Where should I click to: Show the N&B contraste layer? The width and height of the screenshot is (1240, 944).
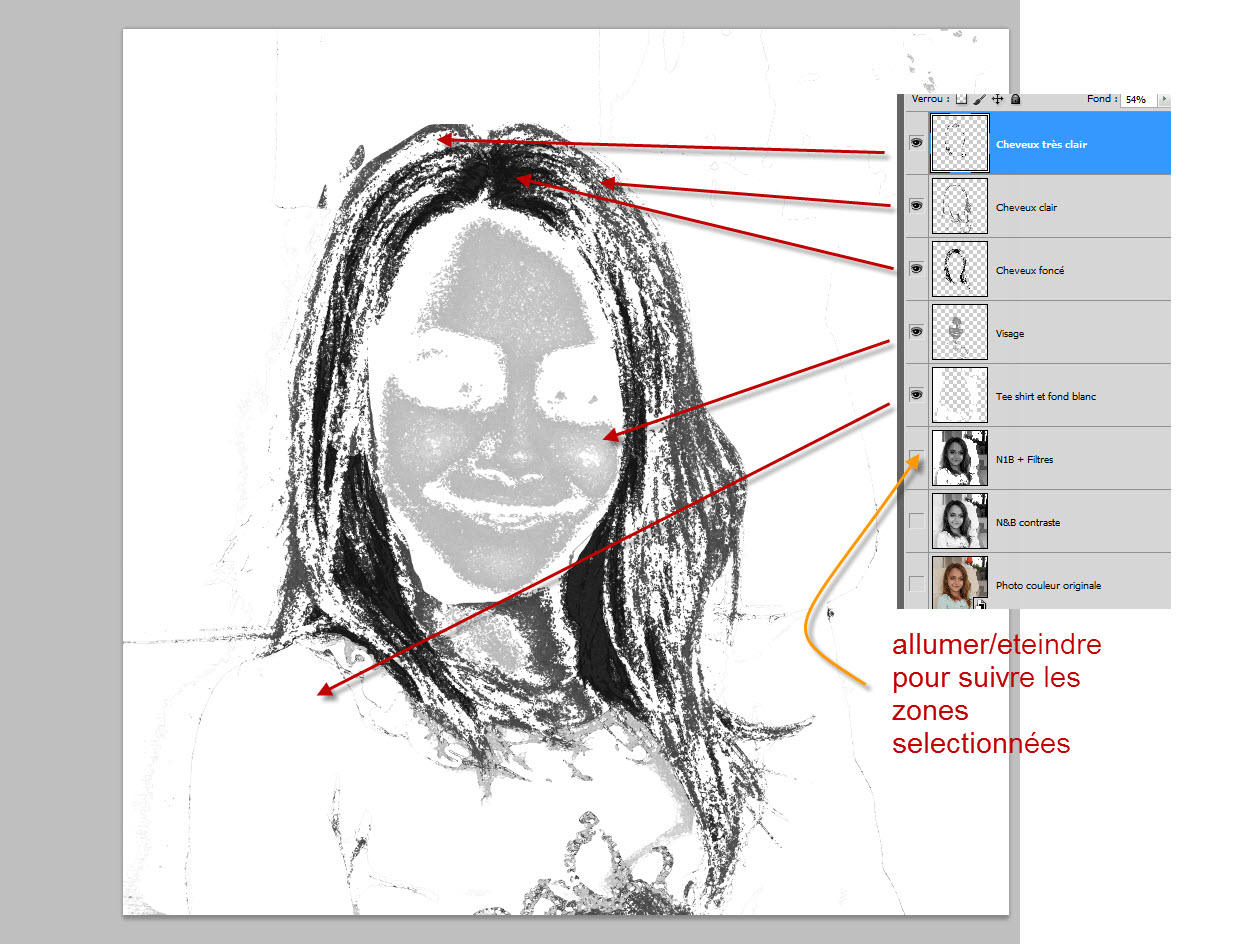point(915,521)
